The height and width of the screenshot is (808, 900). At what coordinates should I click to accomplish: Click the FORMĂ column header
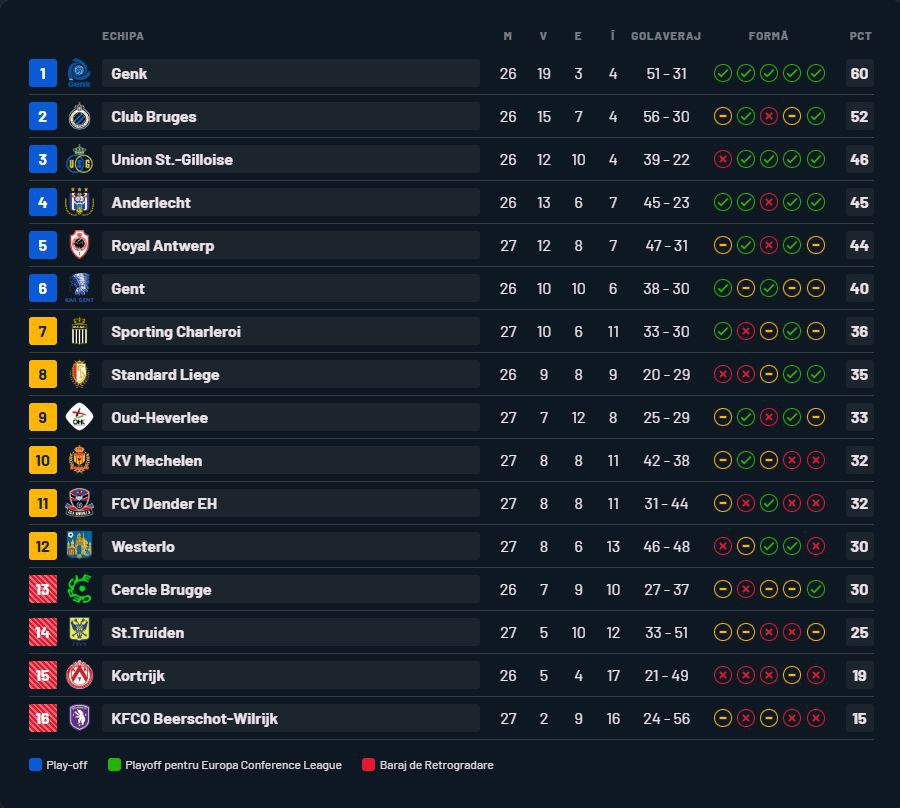768,36
